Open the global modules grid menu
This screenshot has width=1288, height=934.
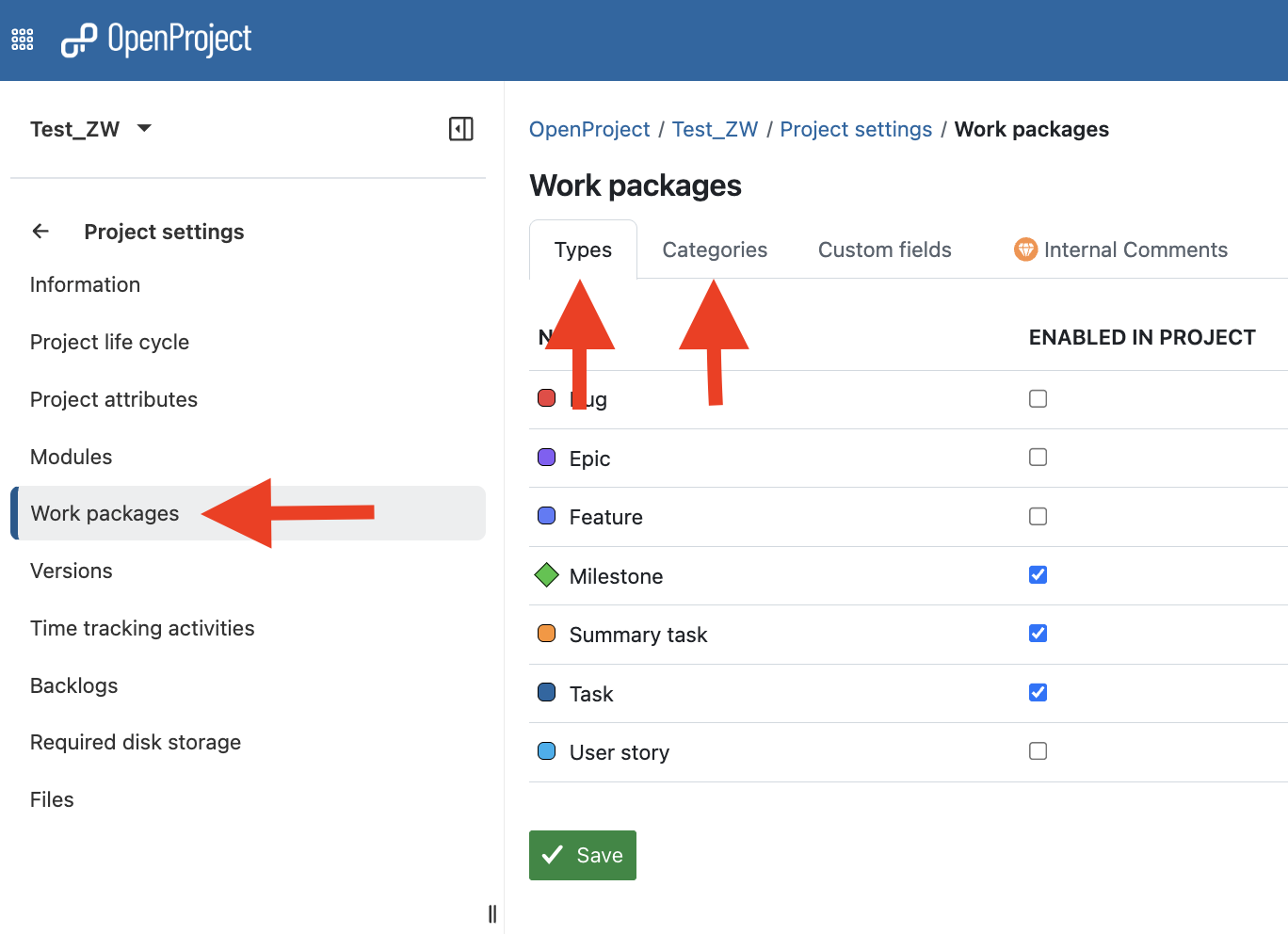point(23,40)
